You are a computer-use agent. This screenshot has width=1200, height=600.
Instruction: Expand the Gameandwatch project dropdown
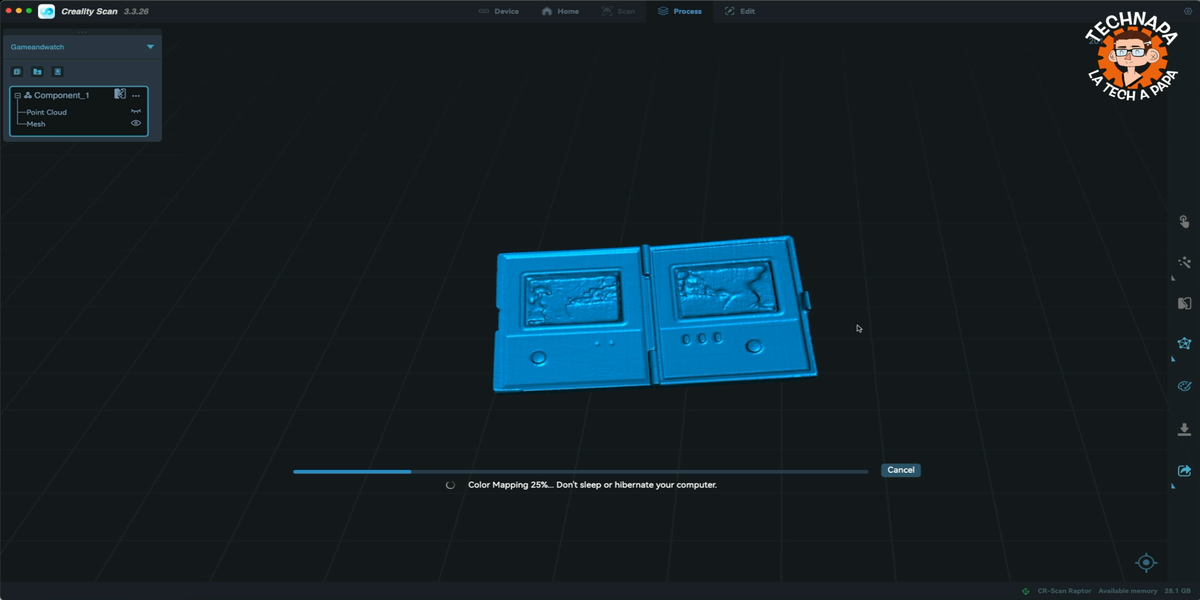coord(150,47)
